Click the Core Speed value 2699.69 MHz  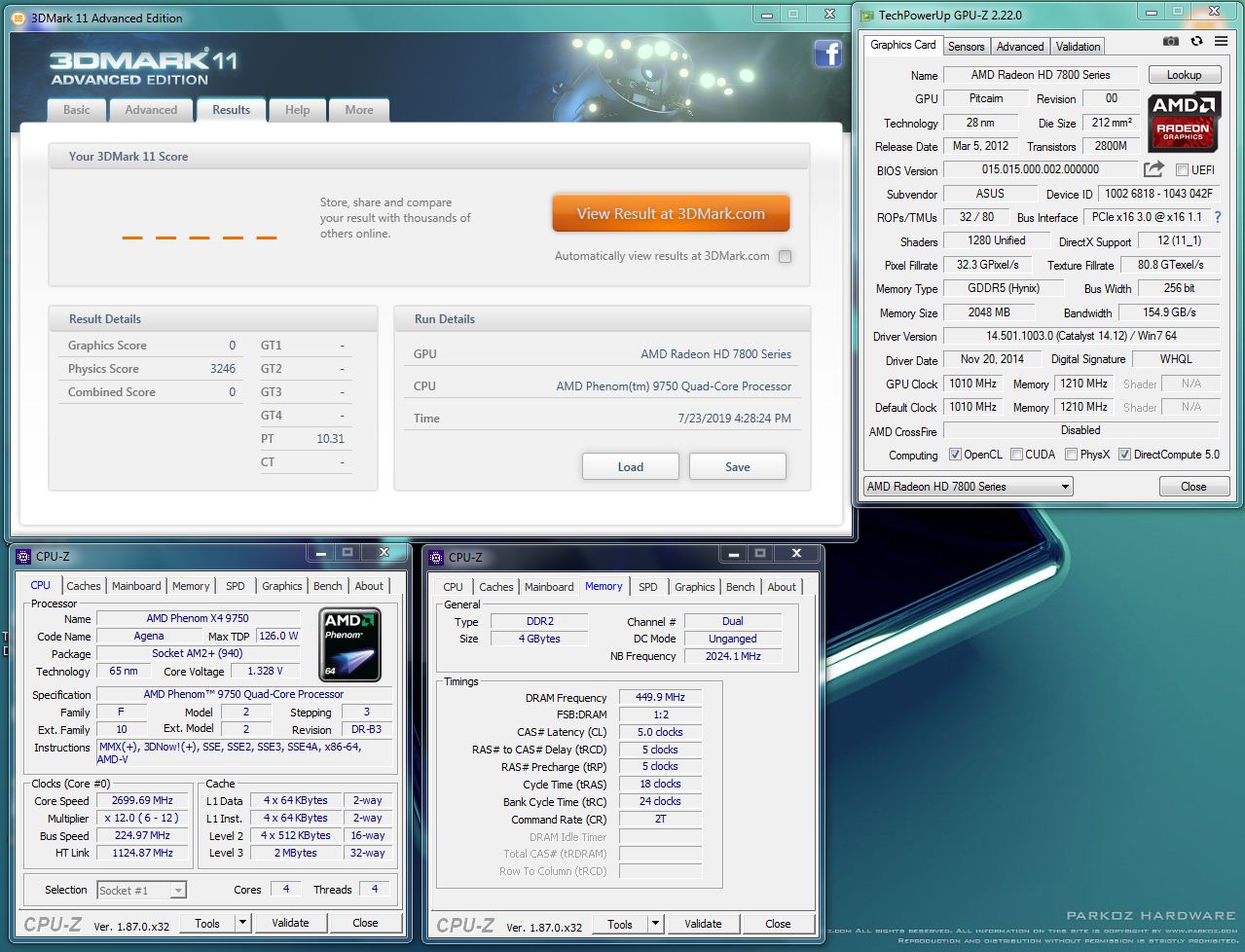(x=142, y=800)
